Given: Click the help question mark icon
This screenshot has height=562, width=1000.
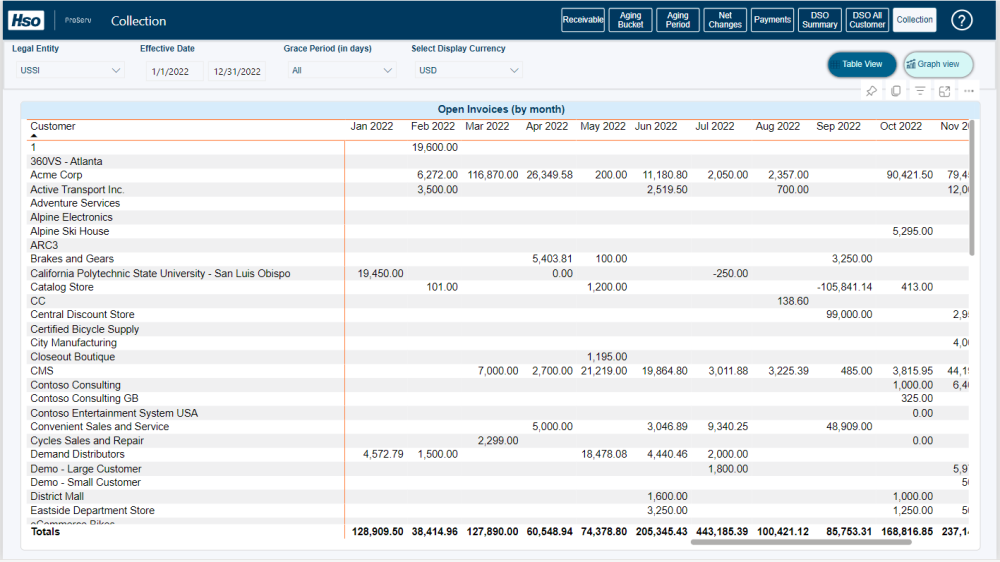Looking at the screenshot, I should [x=961, y=21].
